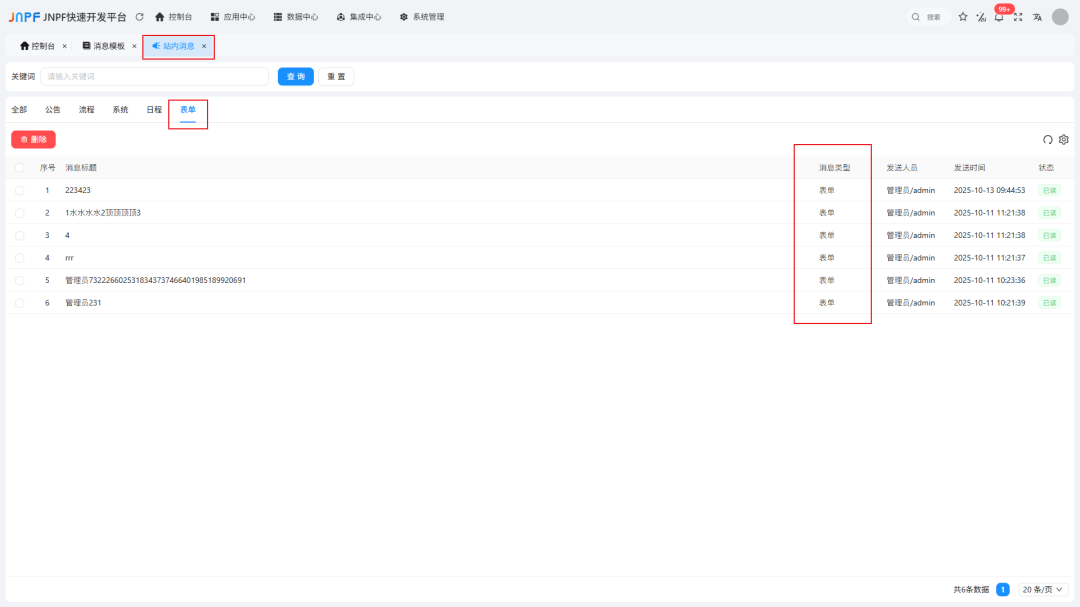
Task: Open message titled 1水水水水2顶顶顶顶3
Action: click(x=103, y=213)
